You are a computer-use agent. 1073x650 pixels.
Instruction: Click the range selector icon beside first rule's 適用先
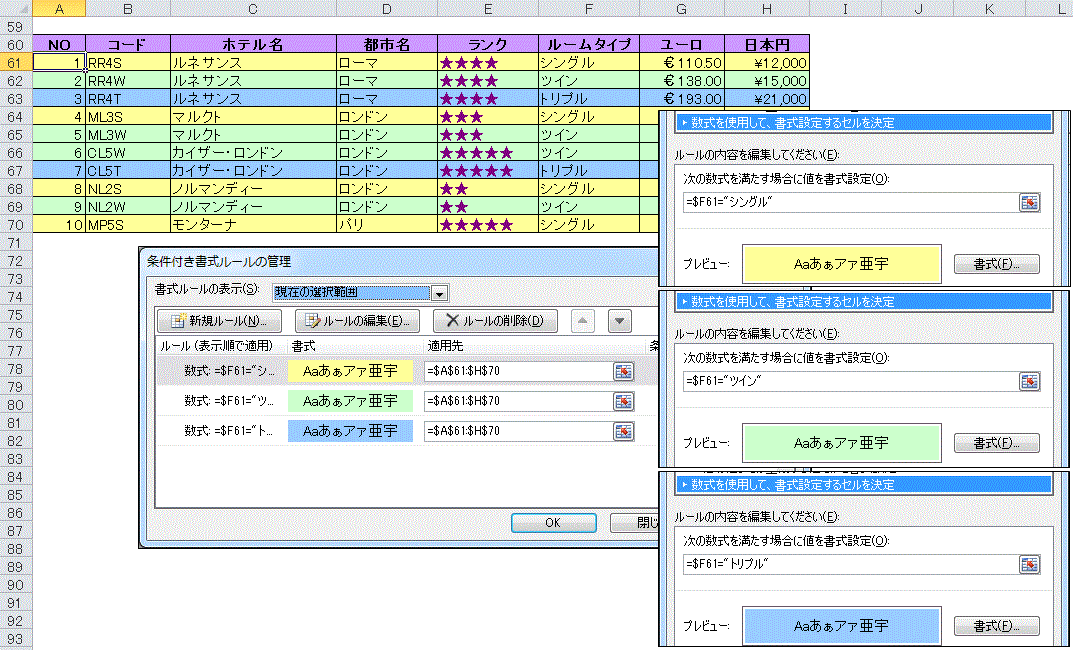pyautogui.click(x=624, y=371)
